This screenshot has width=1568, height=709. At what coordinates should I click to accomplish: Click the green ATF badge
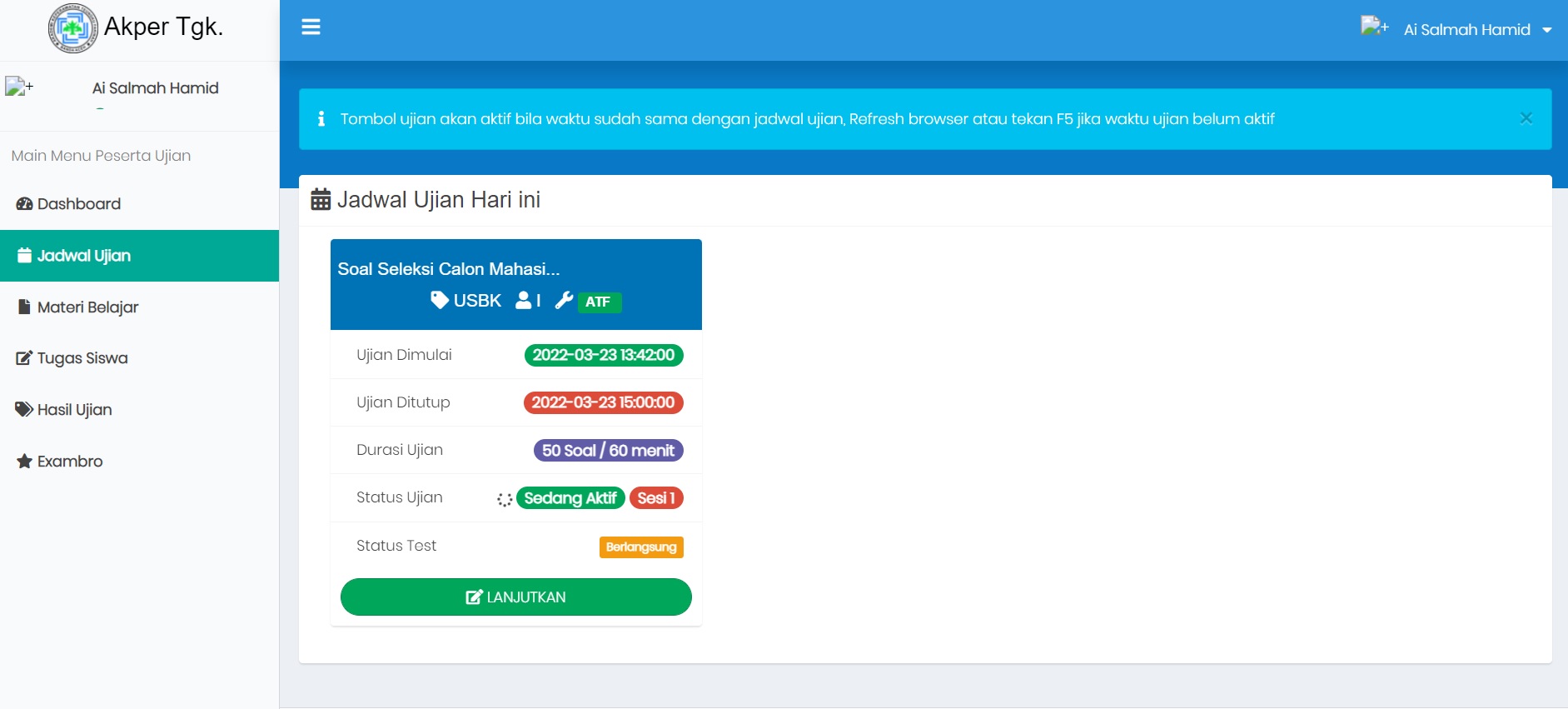coord(599,302)
